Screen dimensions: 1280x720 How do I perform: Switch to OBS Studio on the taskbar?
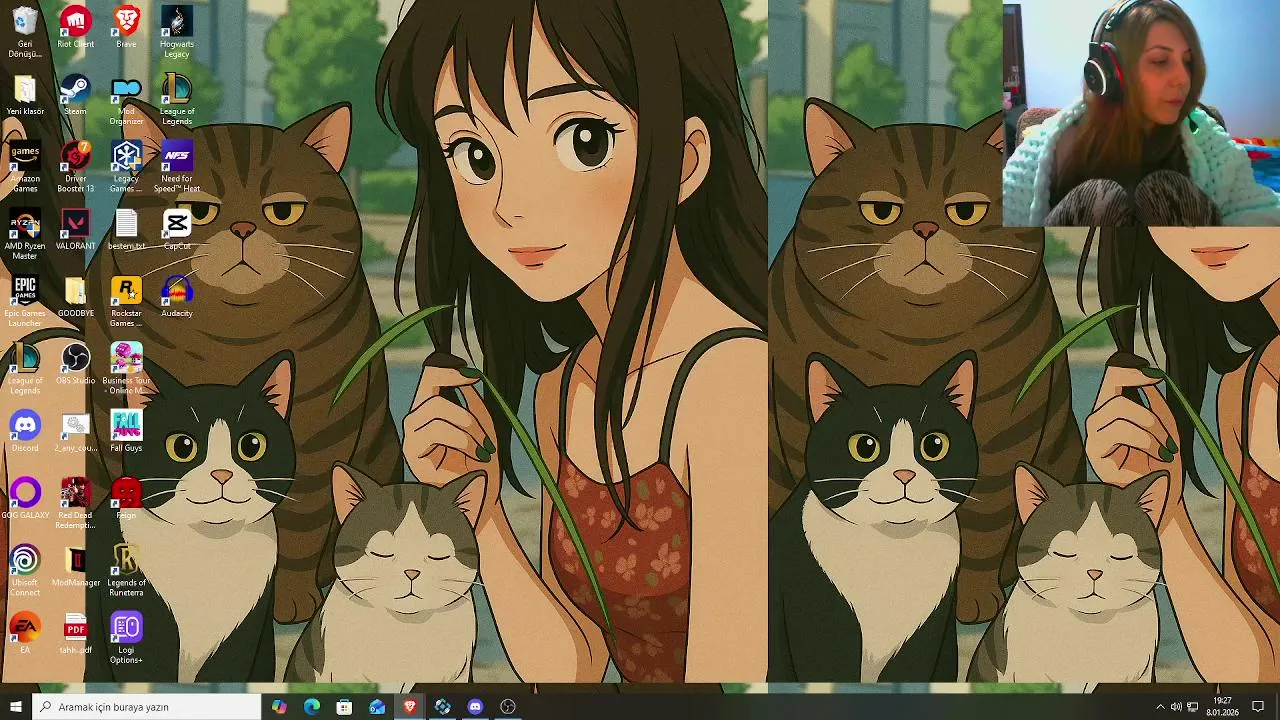point(508,706)
